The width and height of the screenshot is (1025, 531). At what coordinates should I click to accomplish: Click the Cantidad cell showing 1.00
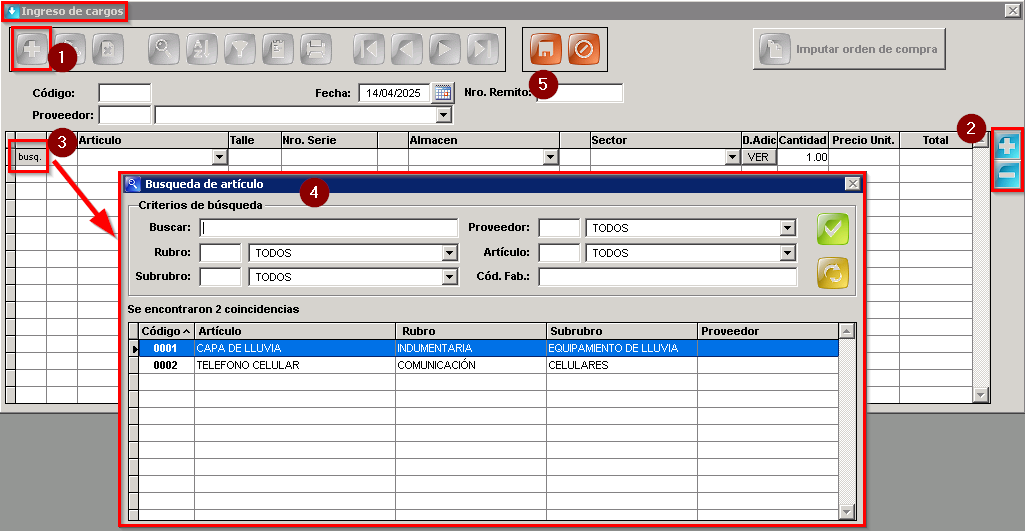tap(803, 157)
